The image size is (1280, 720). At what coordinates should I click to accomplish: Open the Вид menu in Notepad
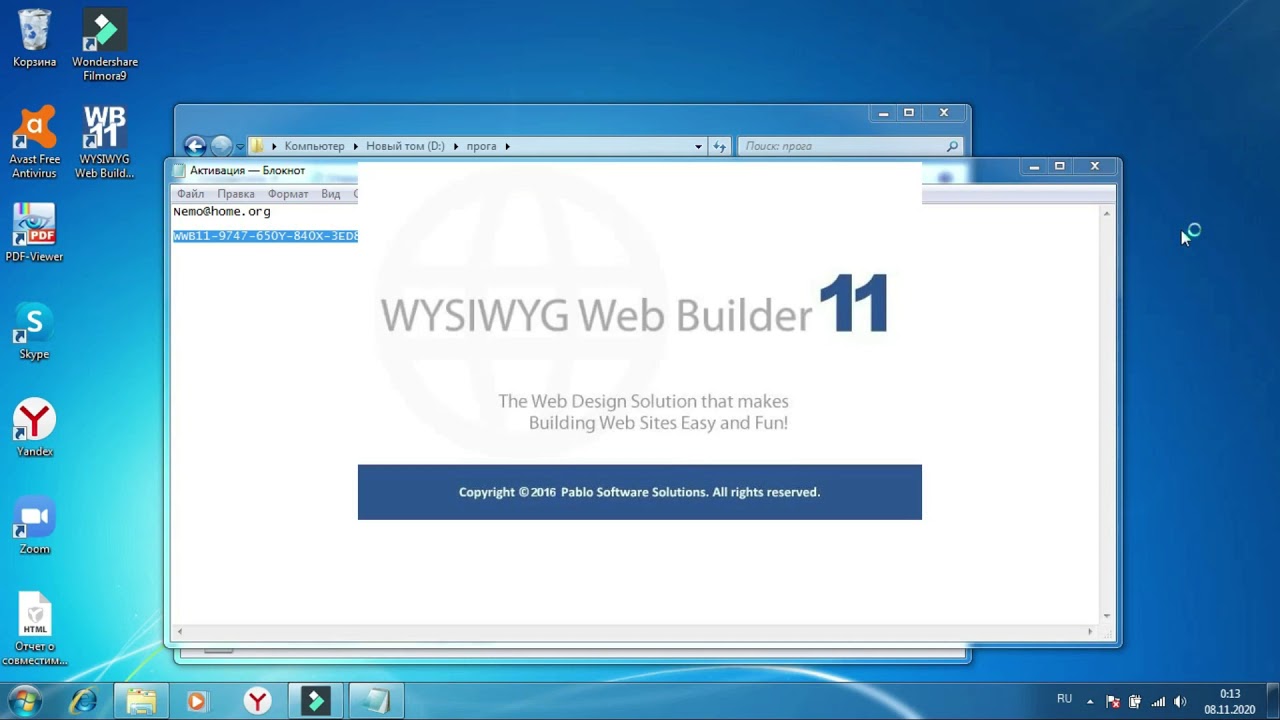331,194
